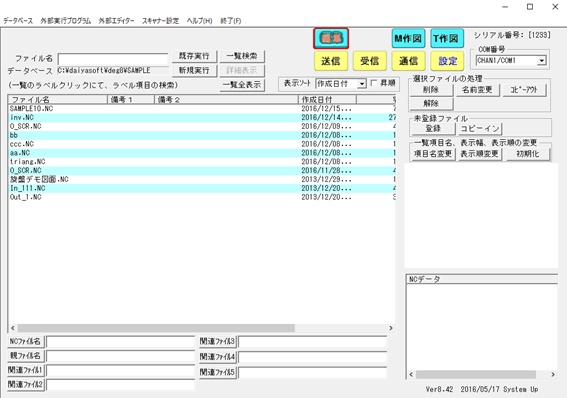The image size is (567, 398).
Task: Select the 旋盤デモ図面.NC file row
Action: tap(202, 179)
